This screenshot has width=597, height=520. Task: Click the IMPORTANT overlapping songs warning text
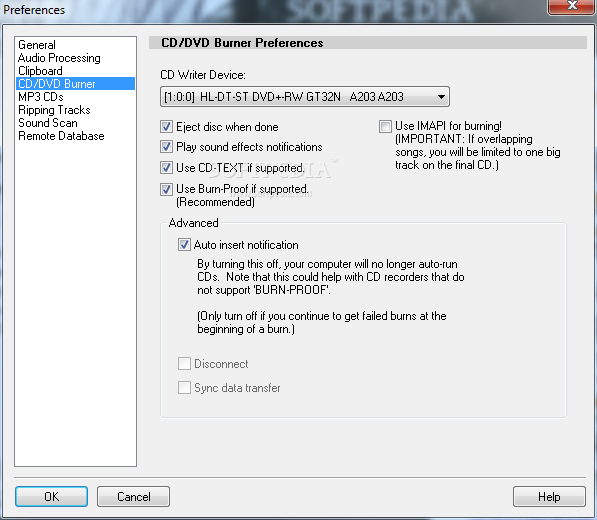pos(477,152)
